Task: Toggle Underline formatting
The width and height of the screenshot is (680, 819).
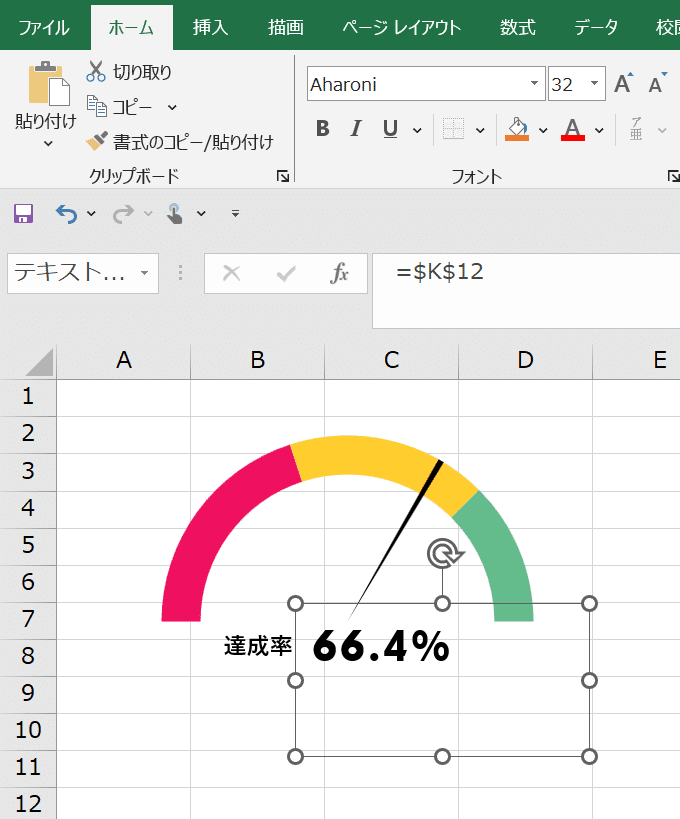Action: coord(390,128)
